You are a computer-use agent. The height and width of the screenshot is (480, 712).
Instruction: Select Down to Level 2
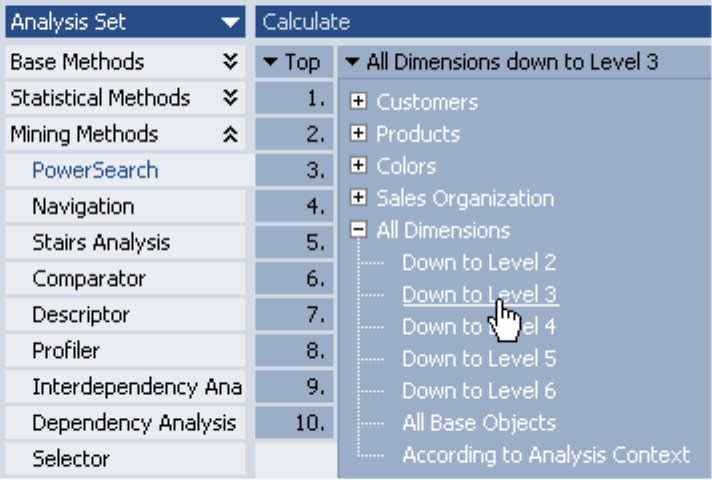[x=479, y=263]
